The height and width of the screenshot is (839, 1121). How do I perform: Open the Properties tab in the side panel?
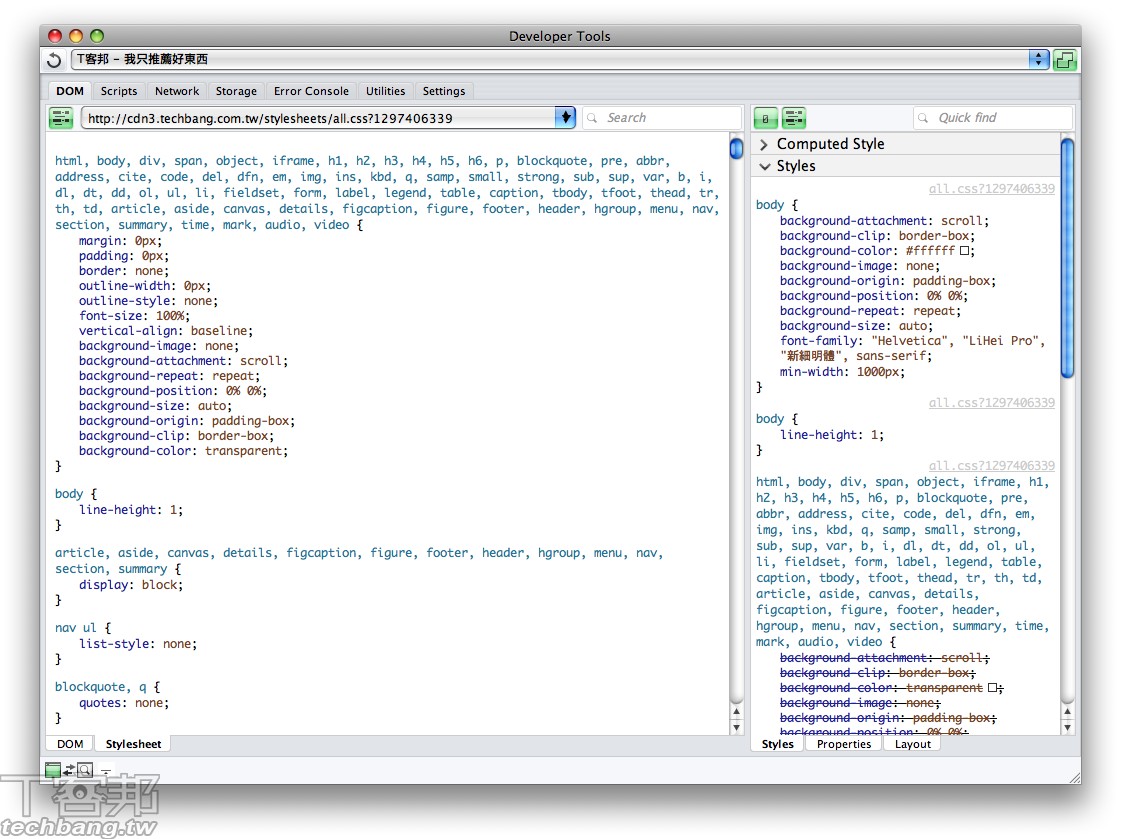pos(844,744)
